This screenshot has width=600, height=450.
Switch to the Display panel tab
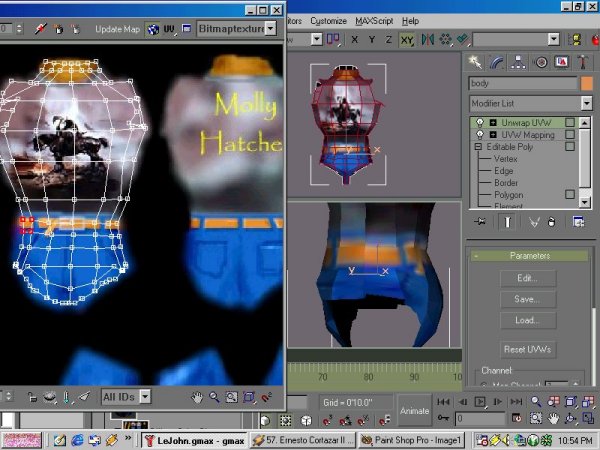pos(561,62)
